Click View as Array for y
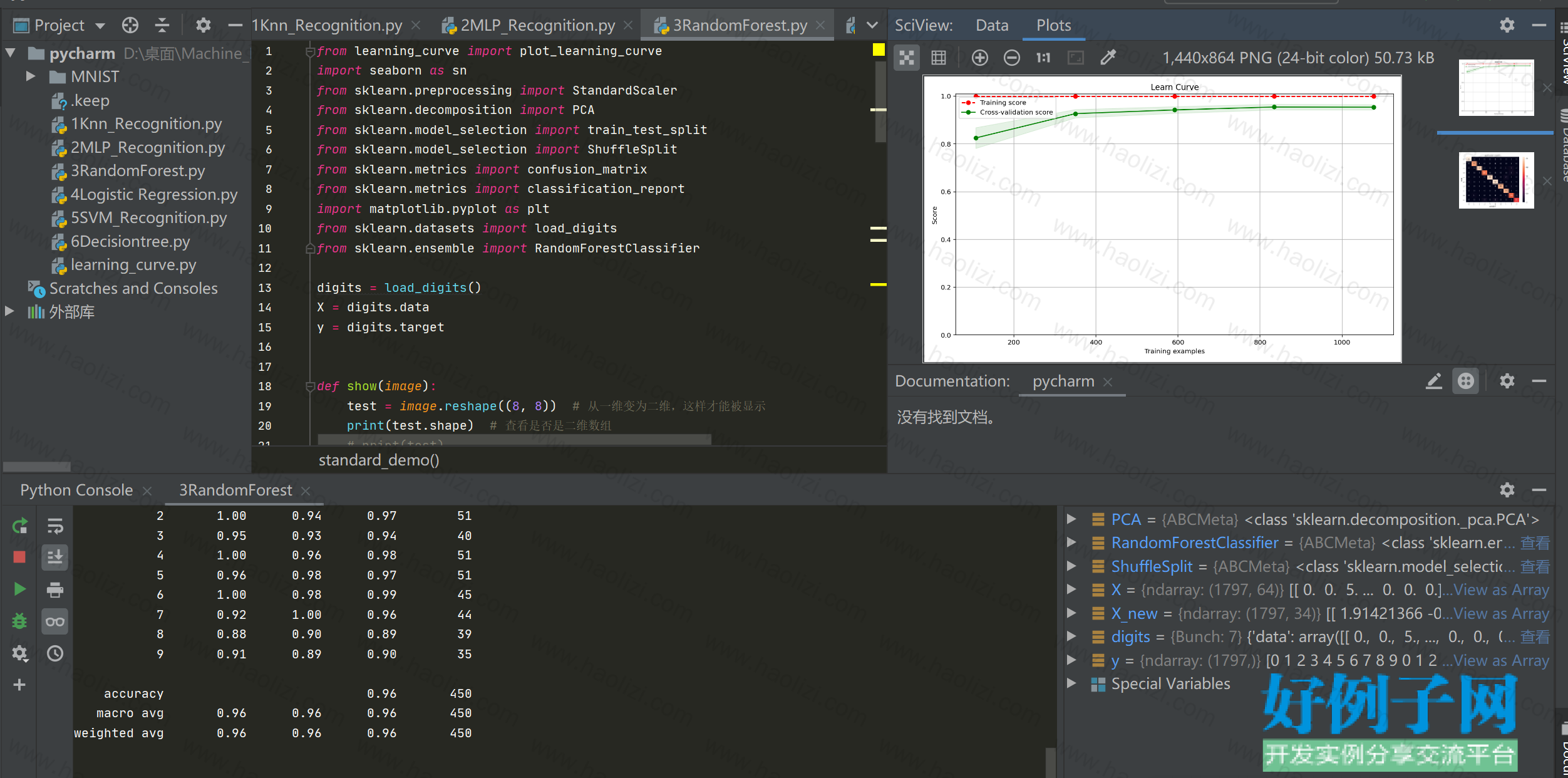This screenshot has height=778, width=1568. (x=1501, y=660)
